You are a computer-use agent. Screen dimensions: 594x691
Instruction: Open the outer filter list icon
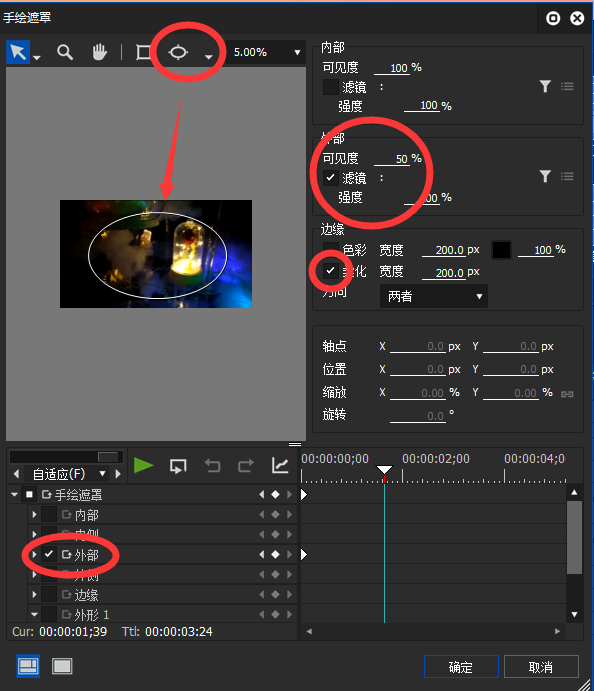point(567,177)
